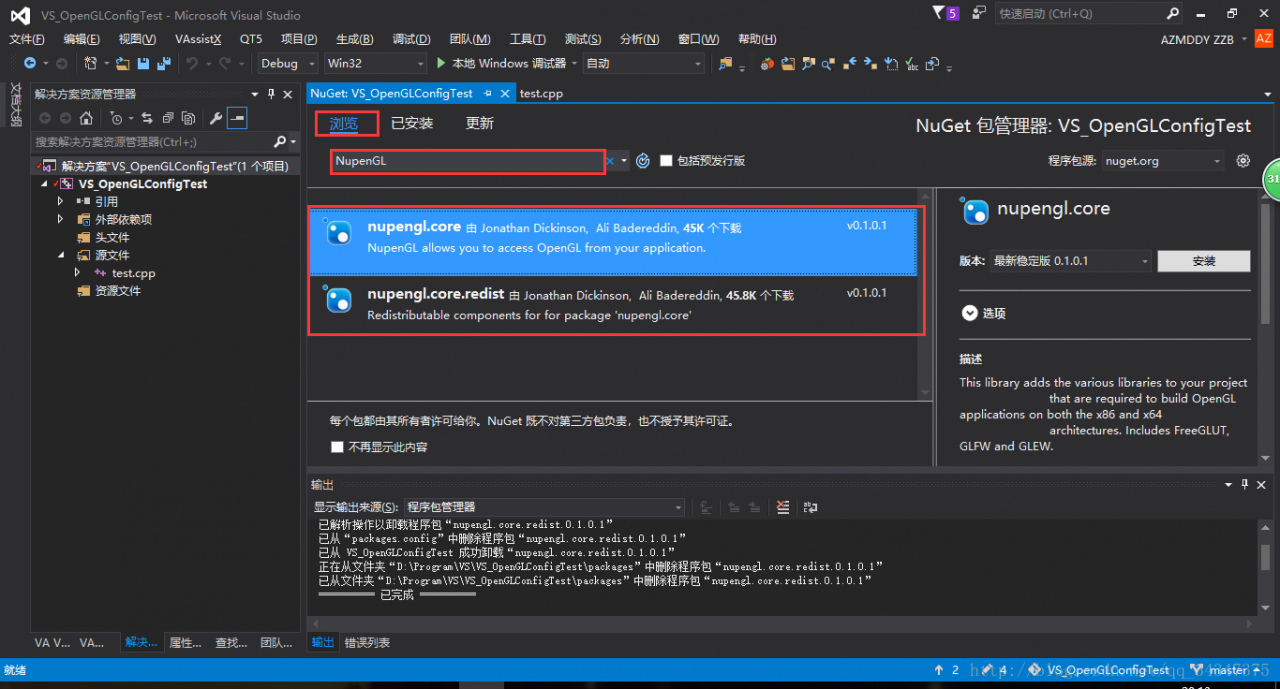Screen dimensions: 1280x689
Task: Open NuGet settings gear icon
Action: click(1243, 161)
